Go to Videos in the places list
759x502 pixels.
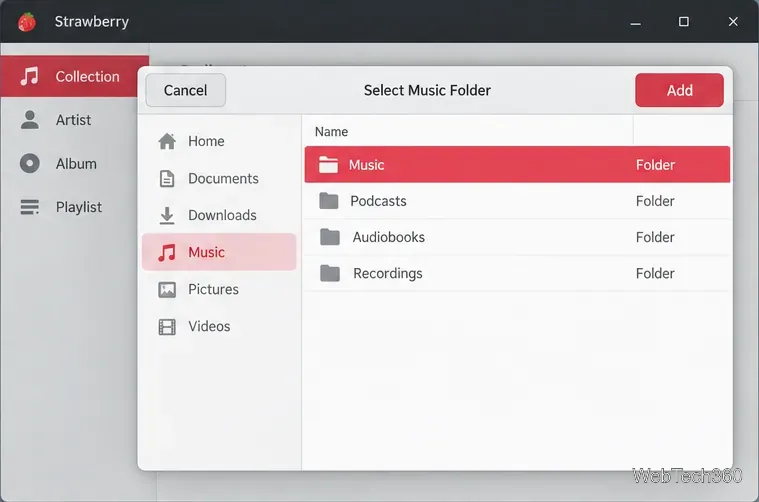[x=219, y=326]
